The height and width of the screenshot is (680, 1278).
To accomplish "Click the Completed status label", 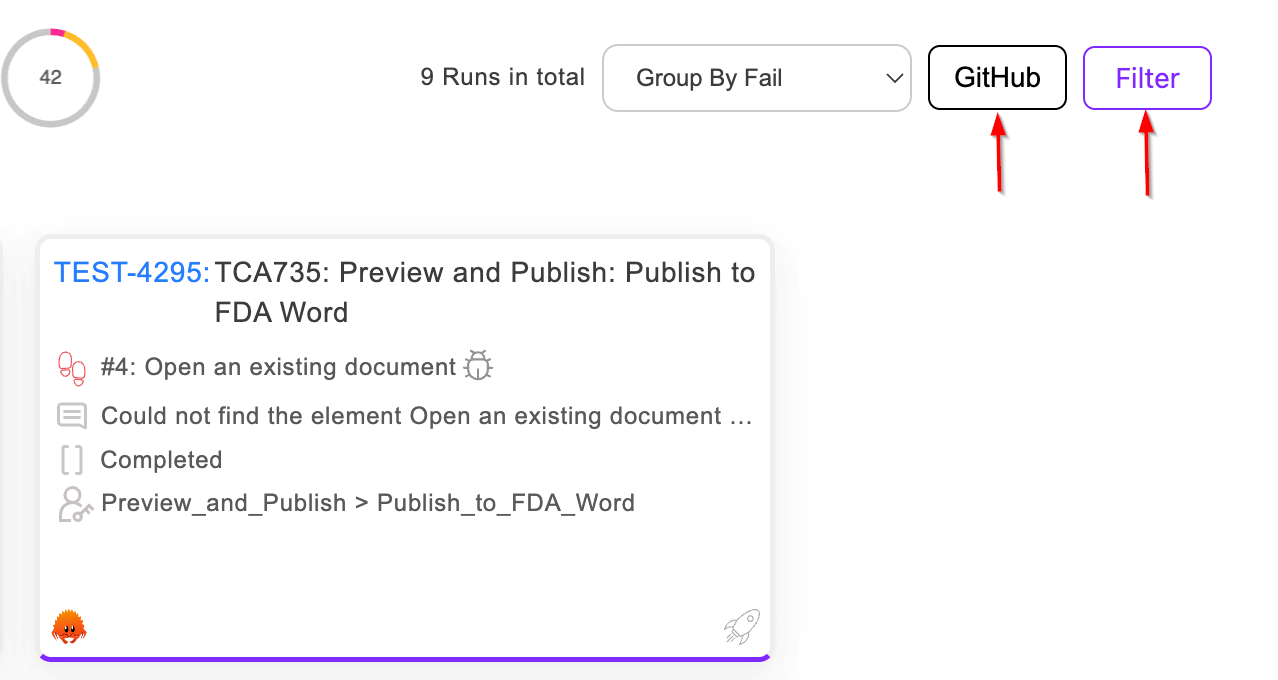I will 161,460.
